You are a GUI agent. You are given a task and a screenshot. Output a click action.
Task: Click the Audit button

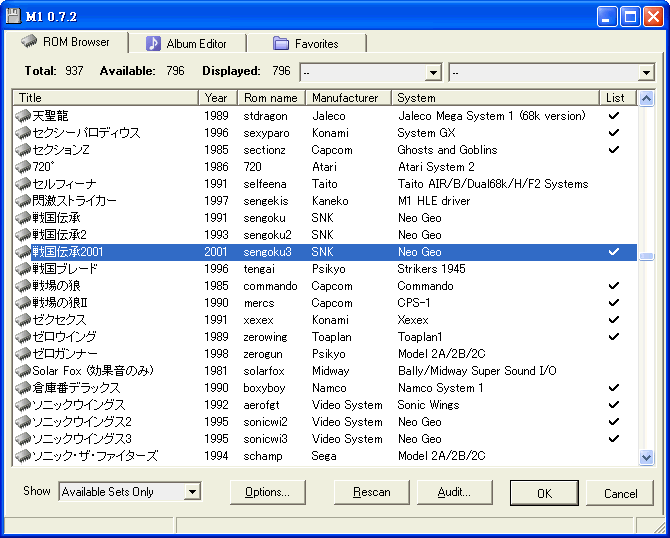point(454,492)
